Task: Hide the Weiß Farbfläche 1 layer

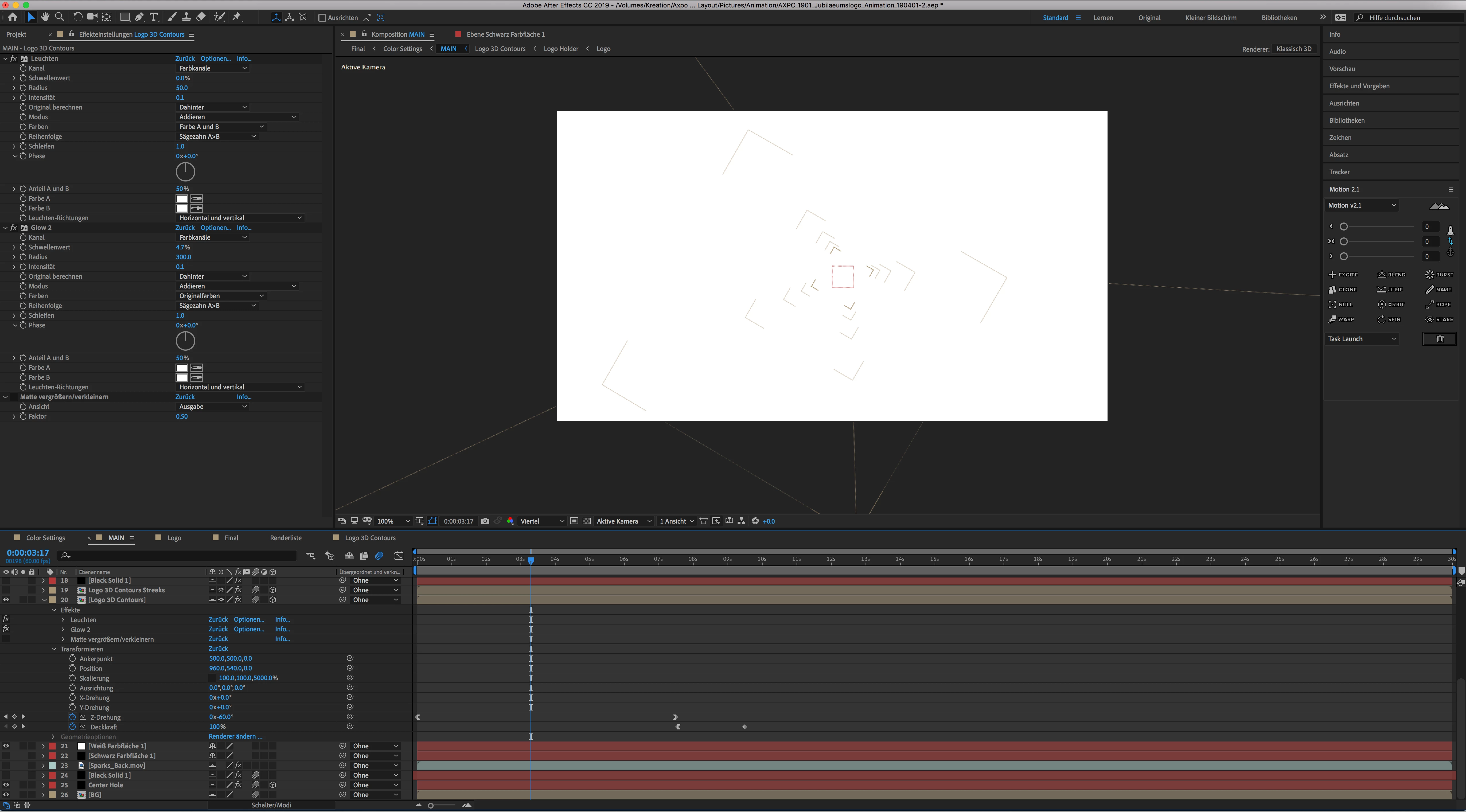Action: 6,746
